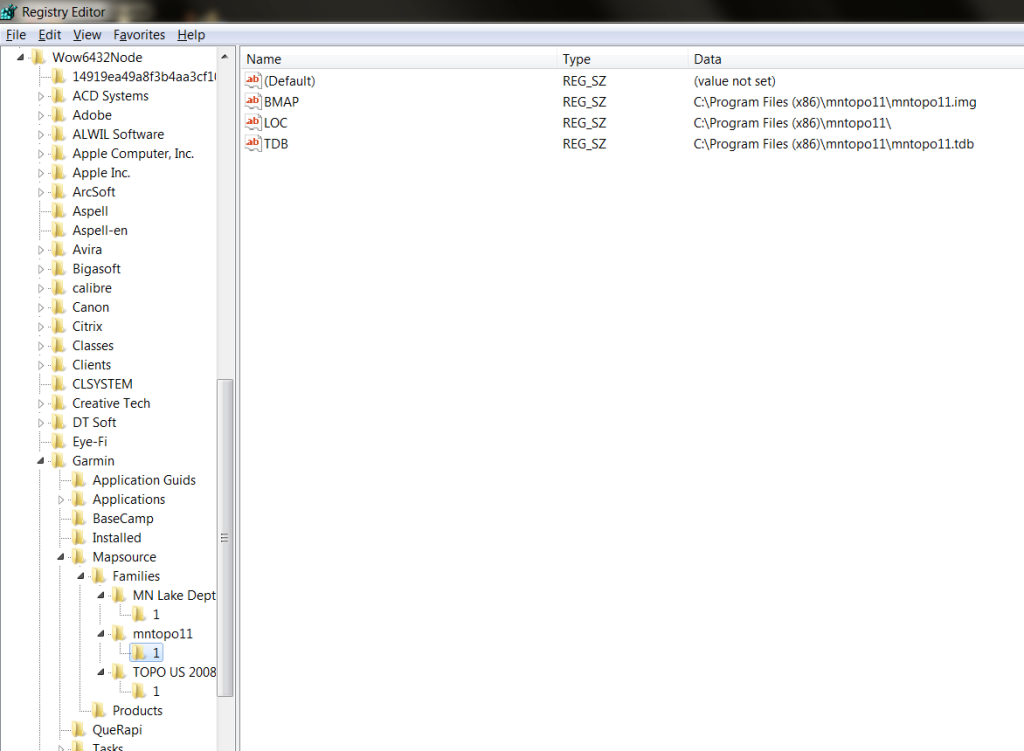Select the Bigasoft key
This screenshot has height=751, width=1024.
point(97,269)
